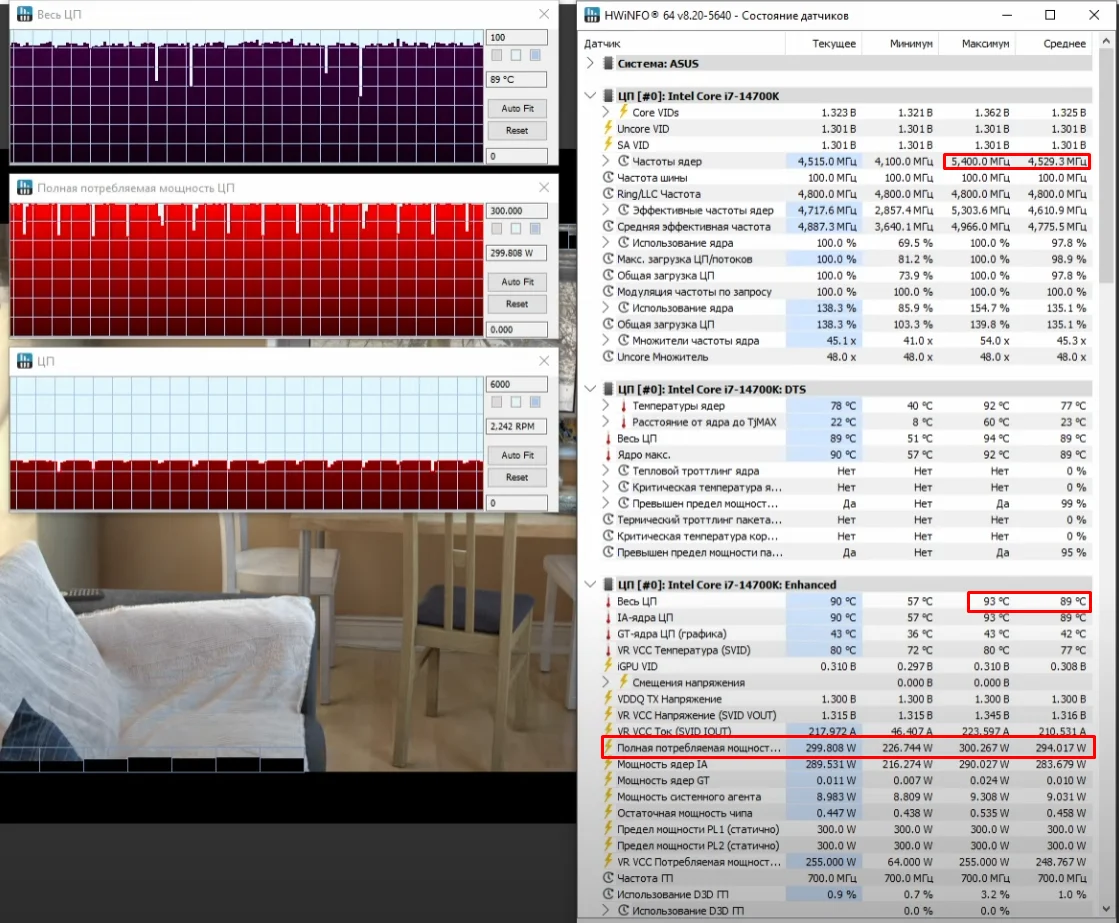Click Auto Fit in the Весь ЦП graph window
The height and width of the screenshot is (923, 1119).
(517, 109)
